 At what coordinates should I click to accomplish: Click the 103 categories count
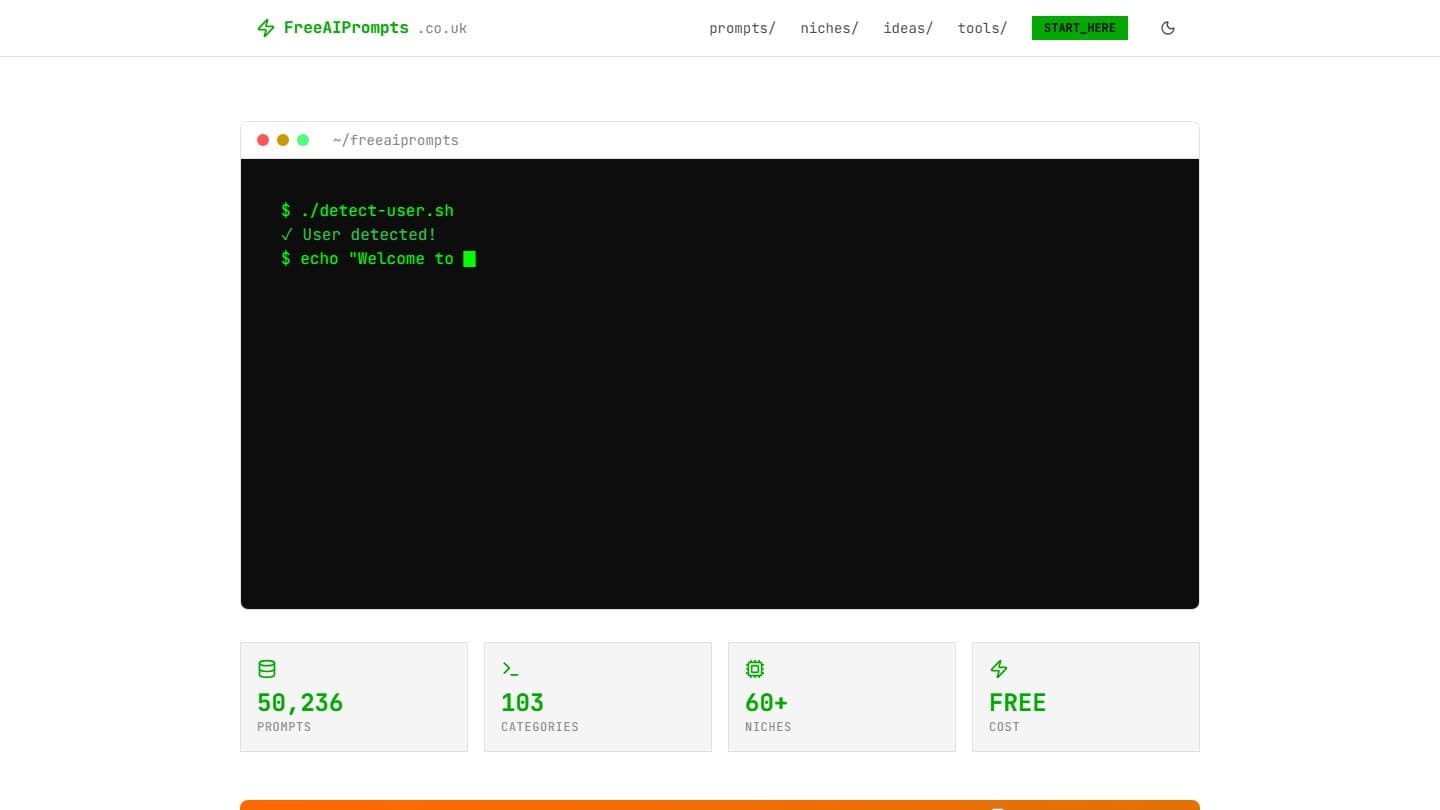click(x=522, y=702)
